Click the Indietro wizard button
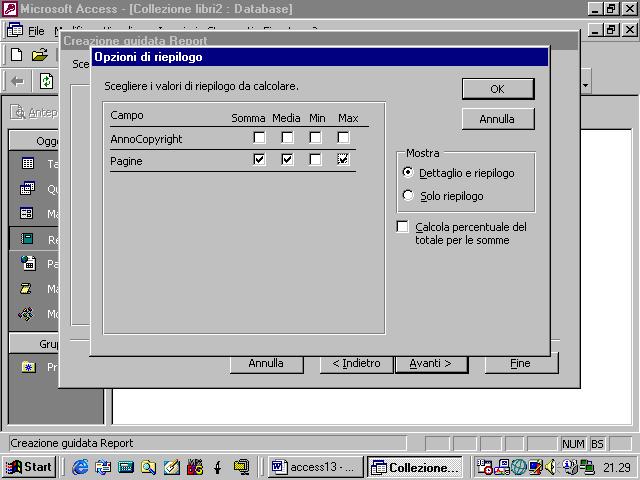 coord(357,363)
